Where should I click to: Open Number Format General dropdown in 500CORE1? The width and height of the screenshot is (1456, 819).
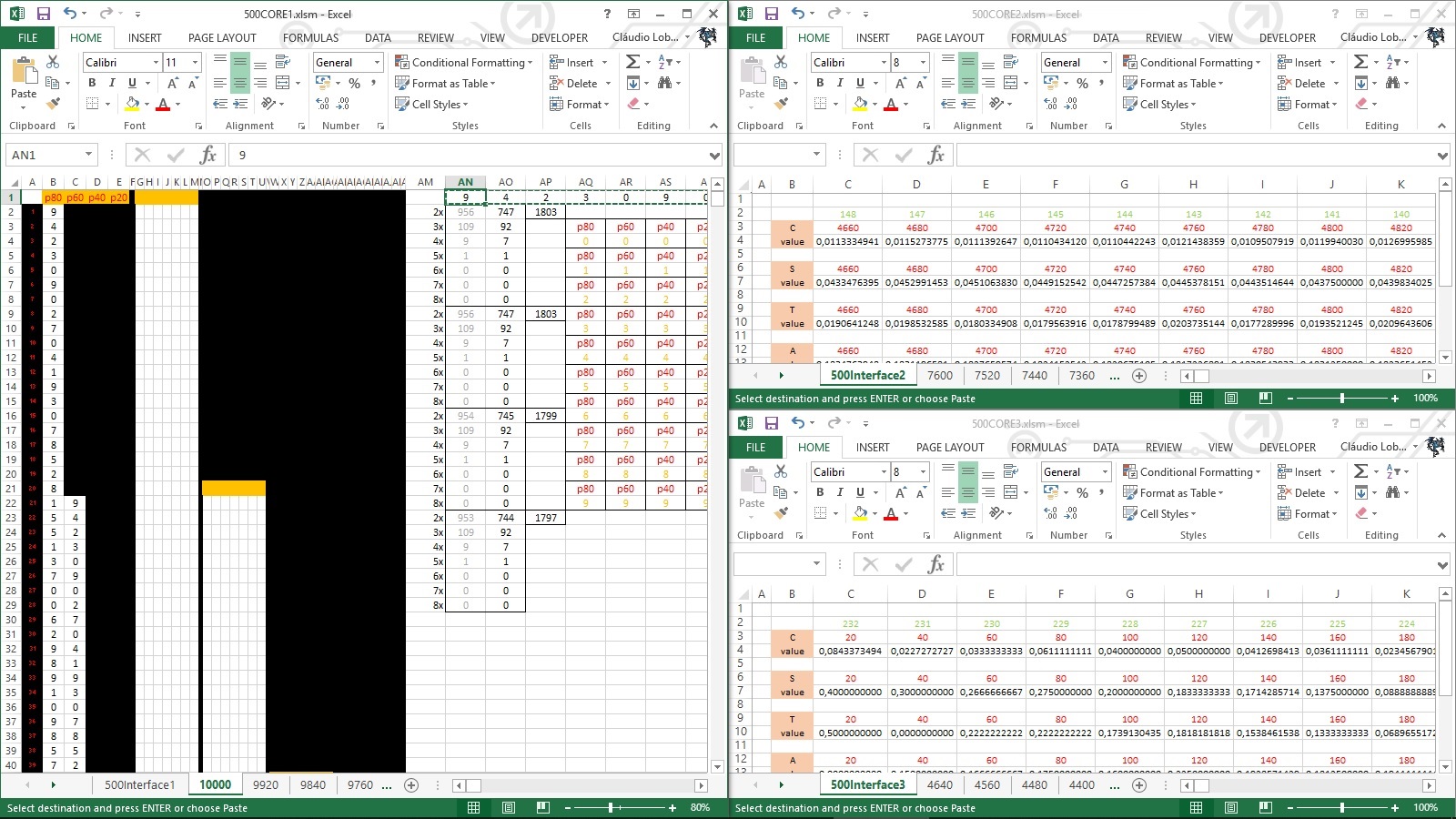(377, 62)
